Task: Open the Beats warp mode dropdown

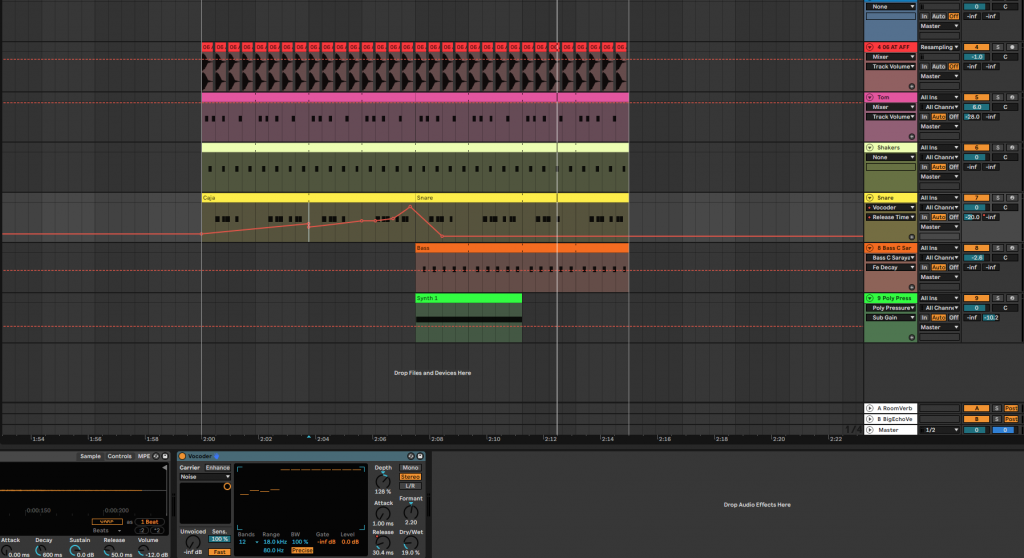Action: [106, 531]
